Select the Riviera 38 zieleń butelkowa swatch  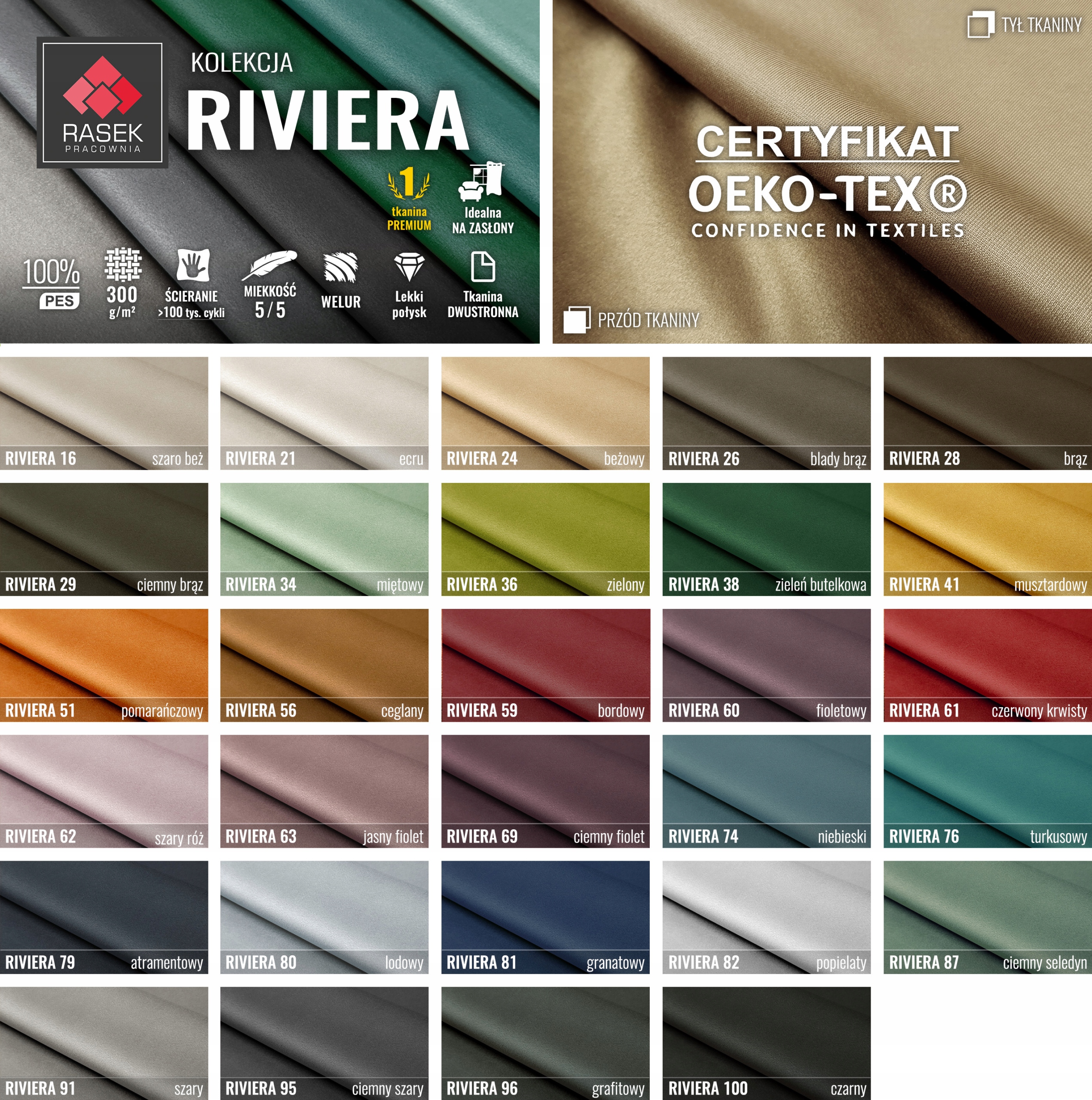(766, 538)
